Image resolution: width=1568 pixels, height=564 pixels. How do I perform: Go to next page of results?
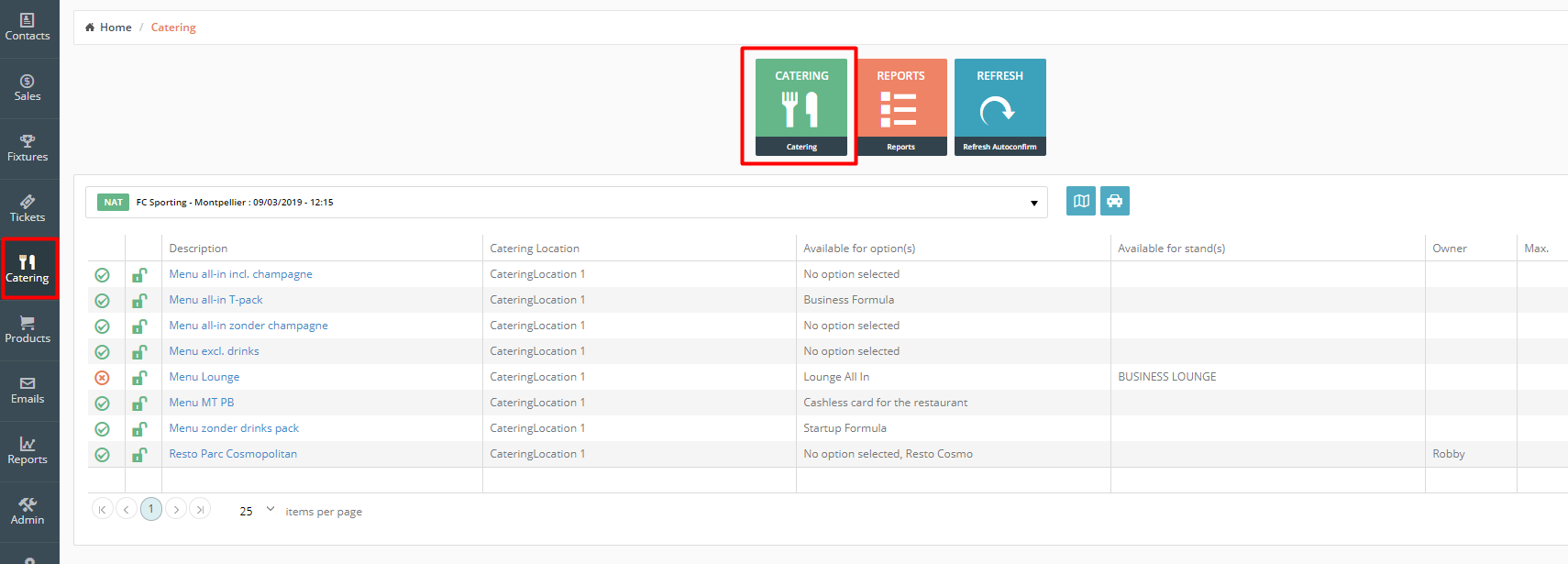tap(176, 509)
